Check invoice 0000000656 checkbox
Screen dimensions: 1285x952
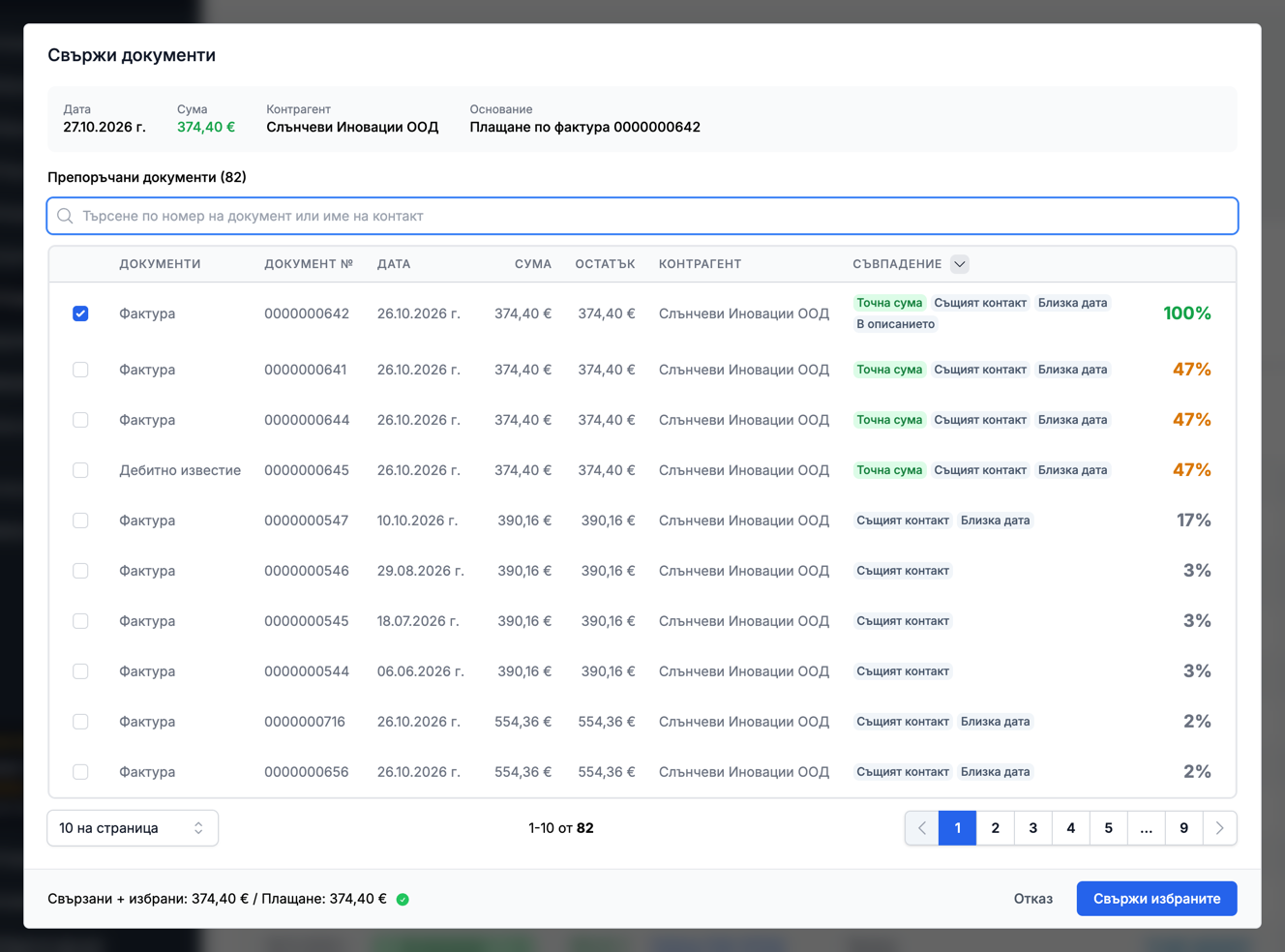click(x=80, y=772)
